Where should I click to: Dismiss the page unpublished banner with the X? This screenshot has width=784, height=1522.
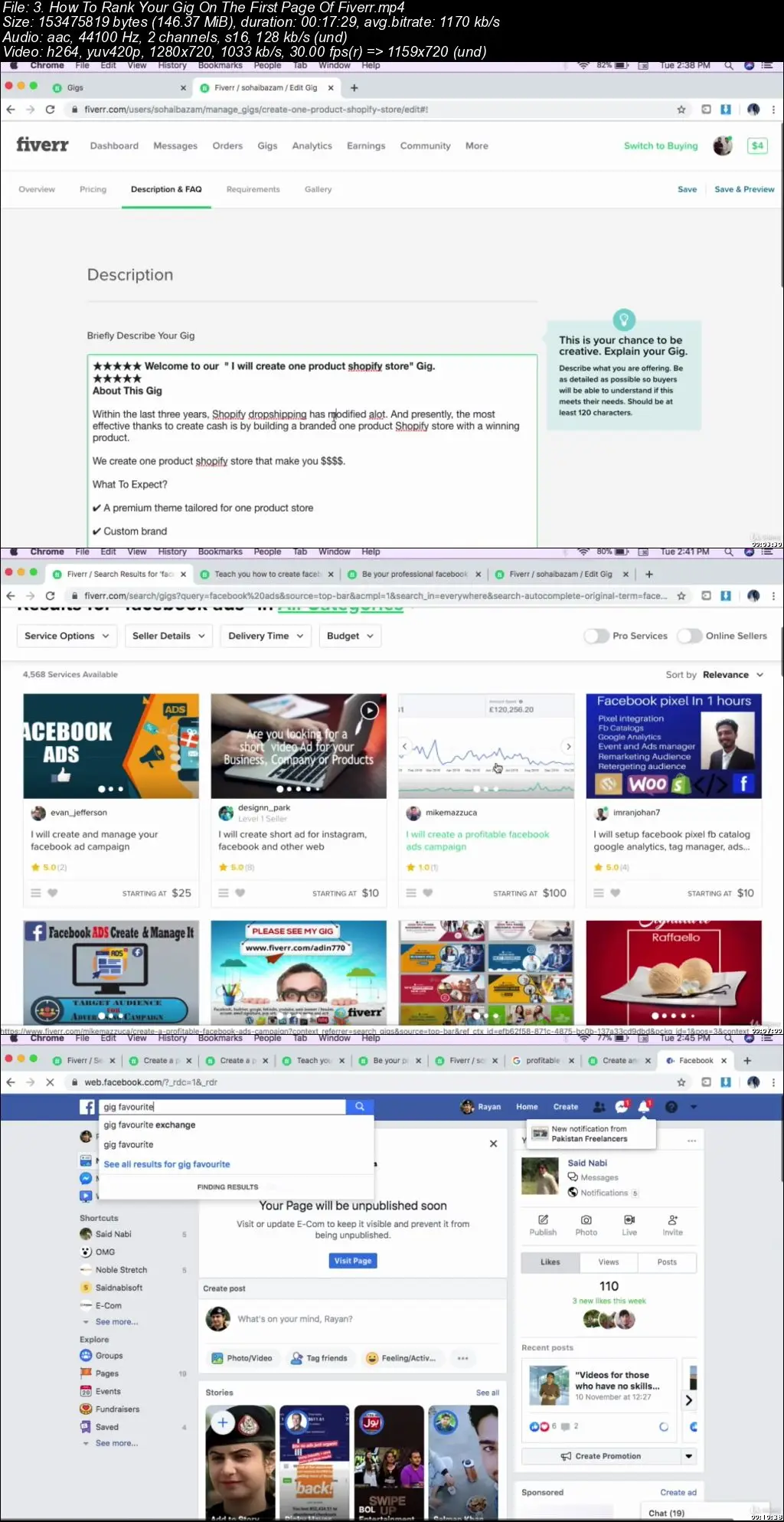click(493, 1144)
